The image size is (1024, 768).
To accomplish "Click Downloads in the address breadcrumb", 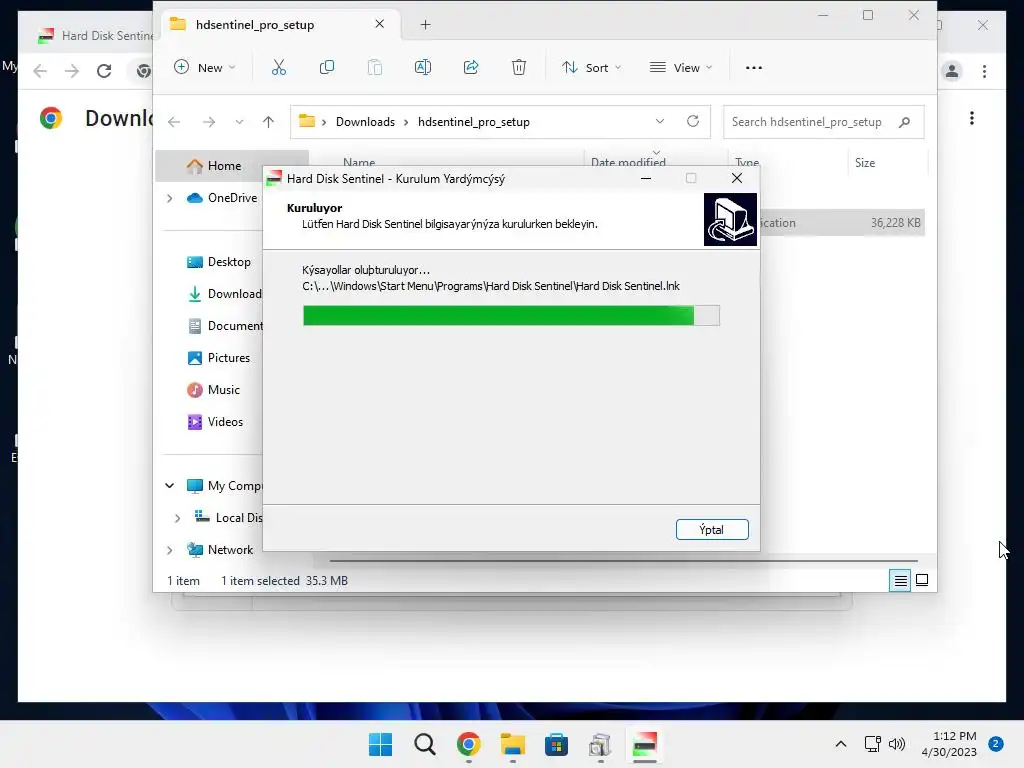I will [365, 122].
